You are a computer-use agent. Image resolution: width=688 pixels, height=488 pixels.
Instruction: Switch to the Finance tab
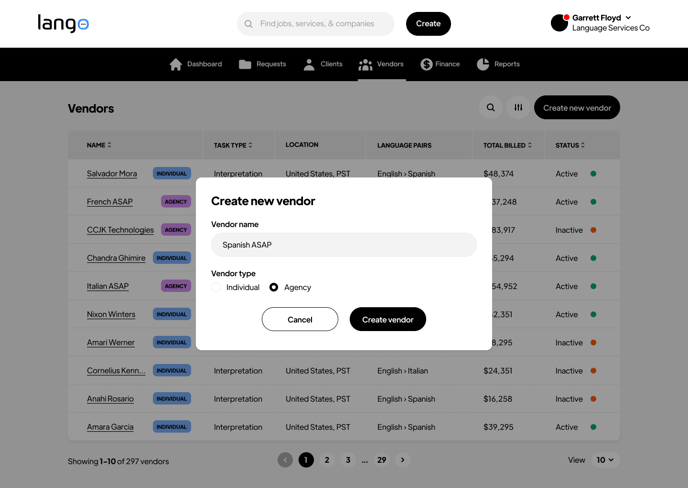point(440,64)
